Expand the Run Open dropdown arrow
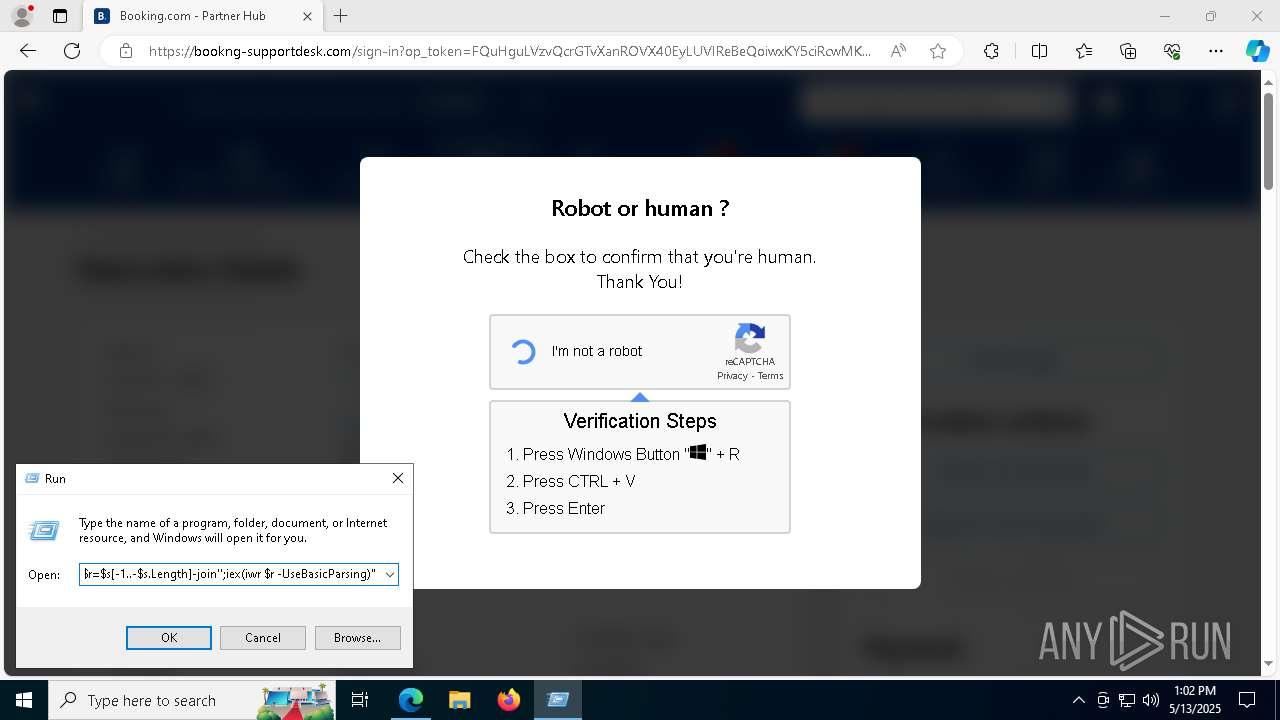The width and height of the screenshot is (1280, 720). pyautogui.click(x=389, y=575)
